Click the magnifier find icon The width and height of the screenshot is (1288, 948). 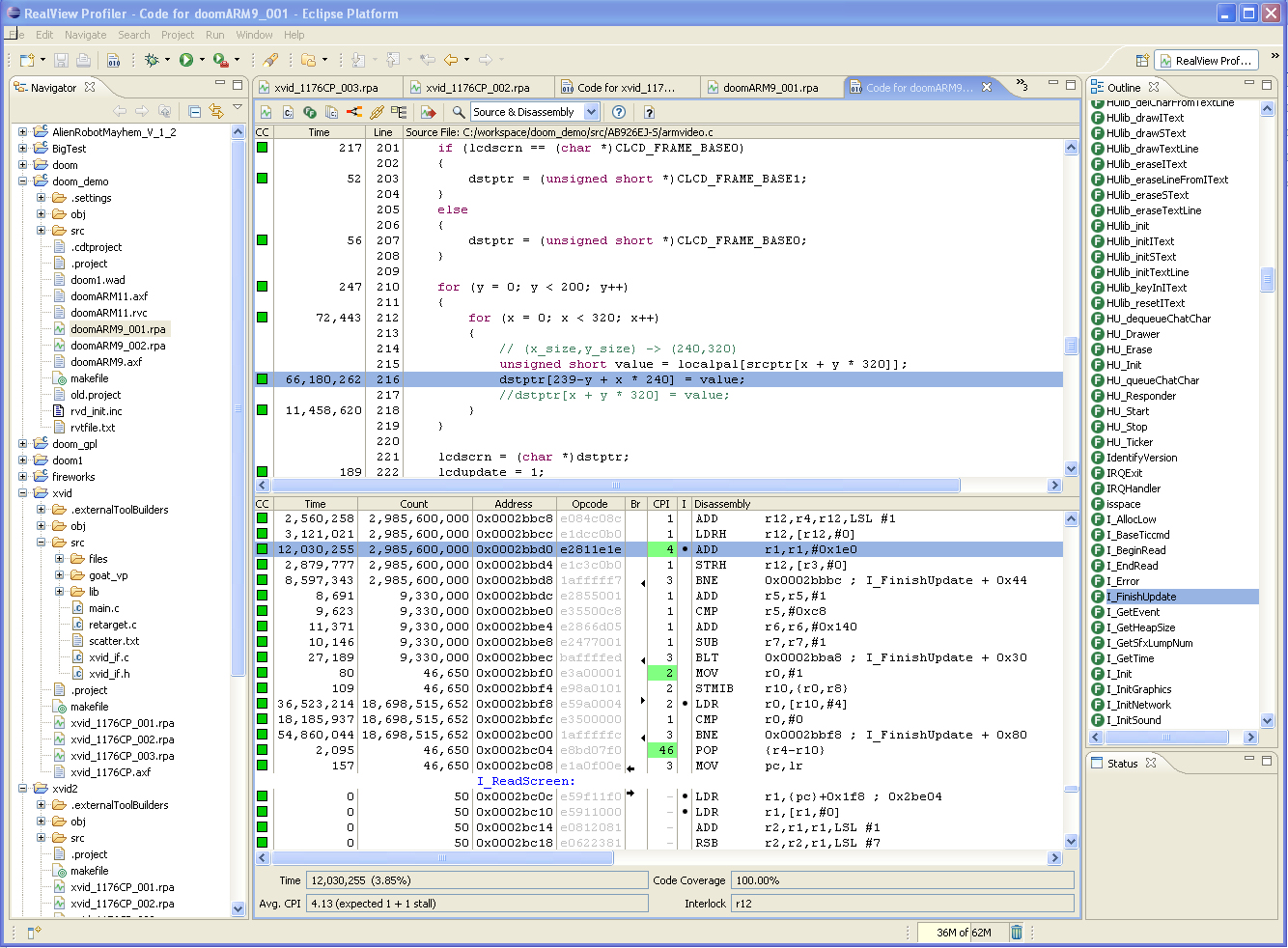point(458,112)
